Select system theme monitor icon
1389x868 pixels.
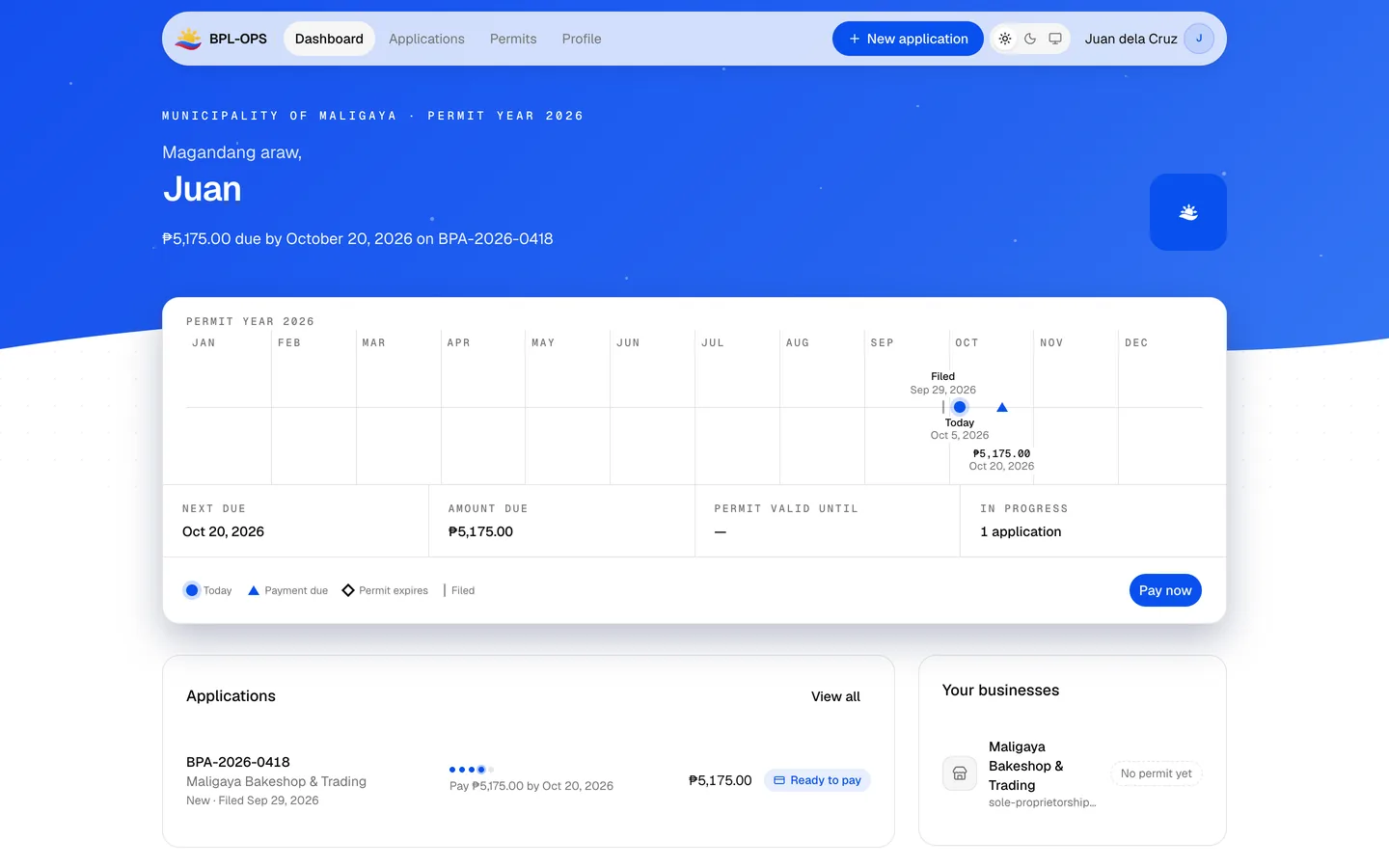1055,39
